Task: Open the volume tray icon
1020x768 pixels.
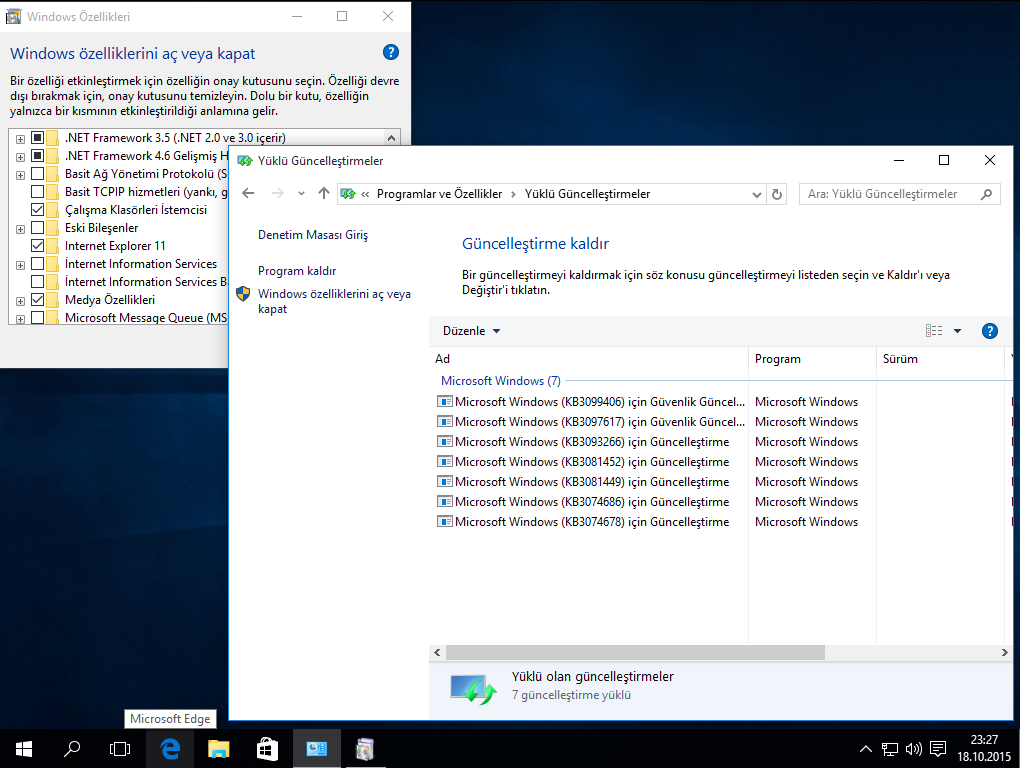Action: pos(913,750)
